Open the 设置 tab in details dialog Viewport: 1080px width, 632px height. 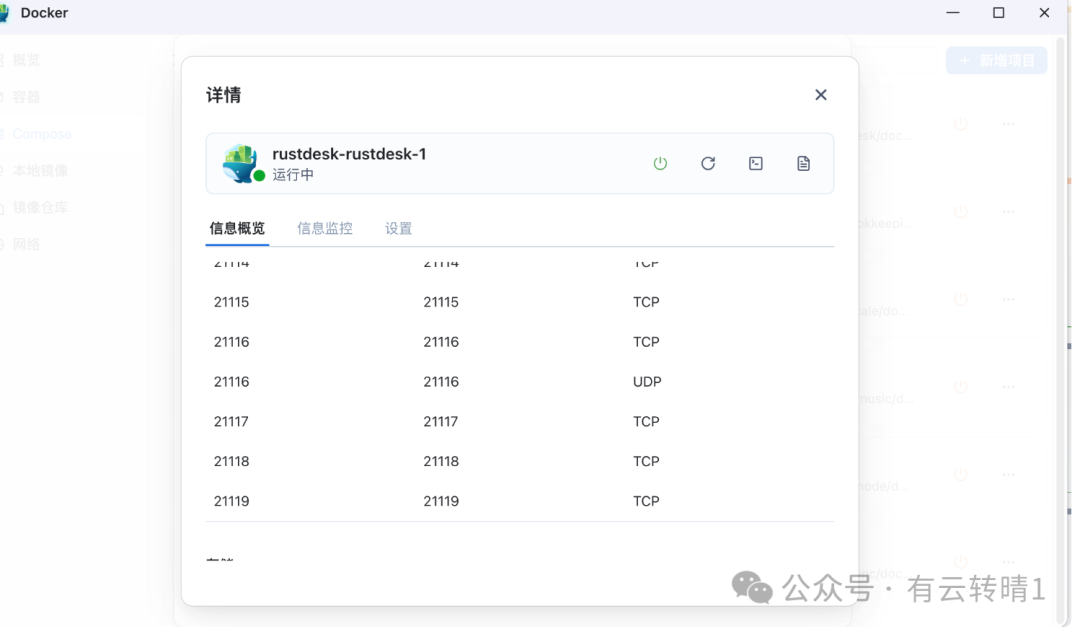[x=398, y=228]
